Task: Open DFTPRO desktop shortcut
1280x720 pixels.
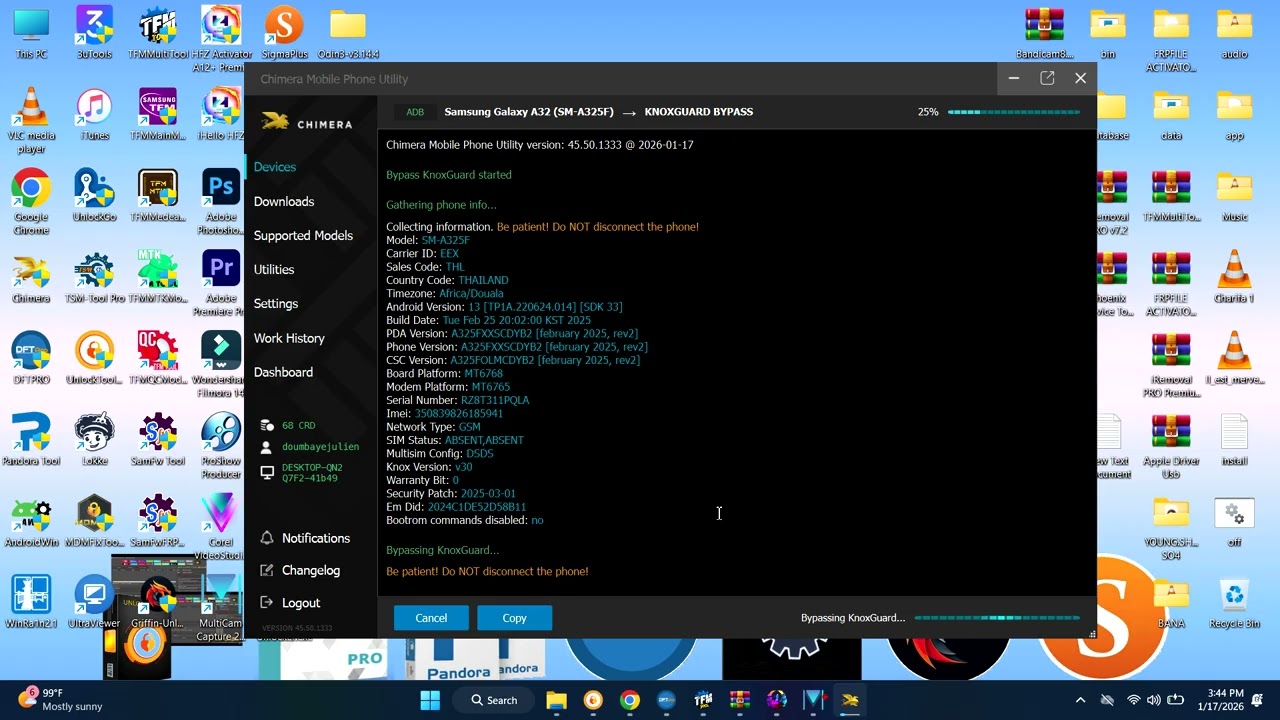Action: point(31,358)
